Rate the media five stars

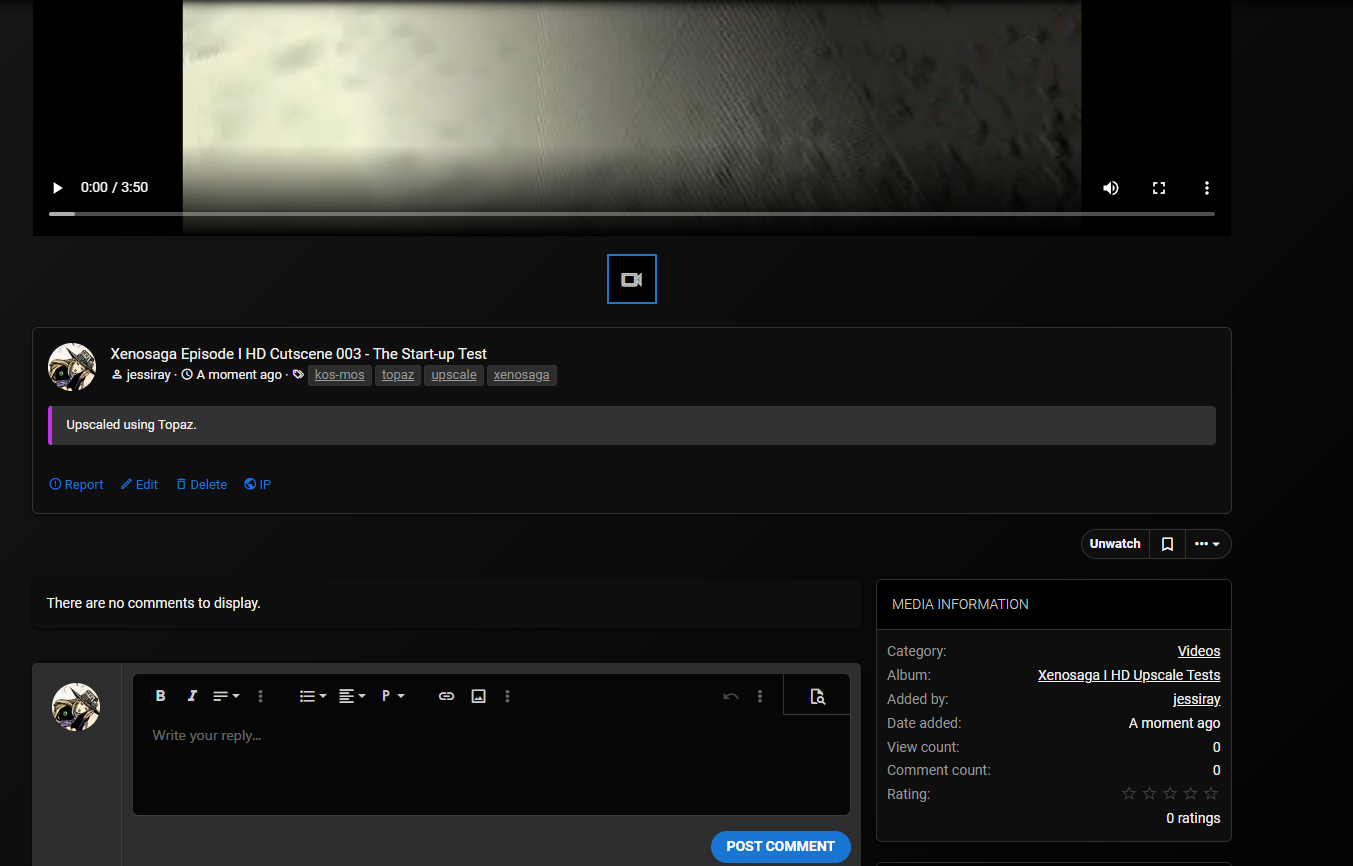1211,794
